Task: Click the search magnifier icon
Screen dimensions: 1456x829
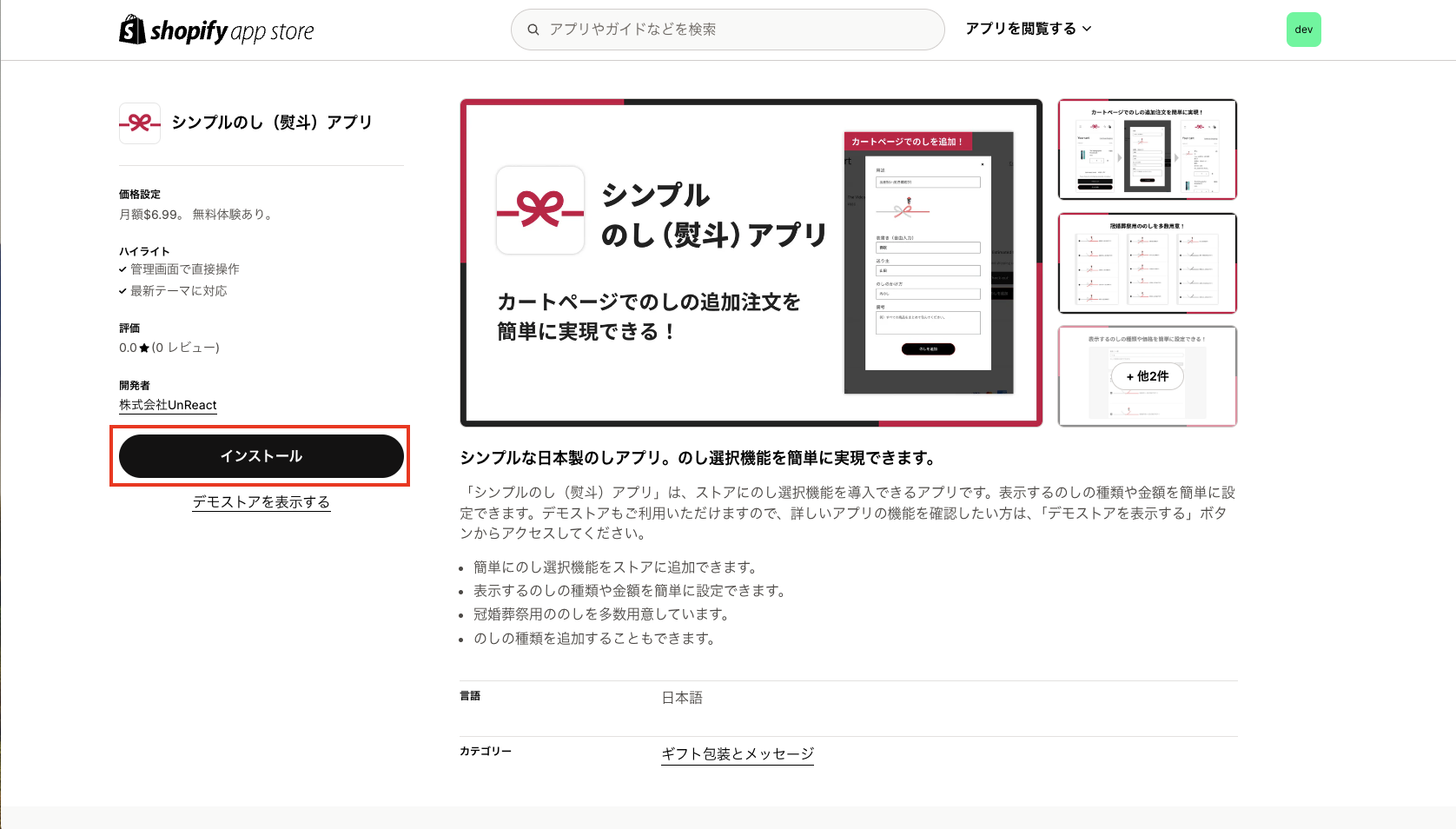Action: [533, 29]
